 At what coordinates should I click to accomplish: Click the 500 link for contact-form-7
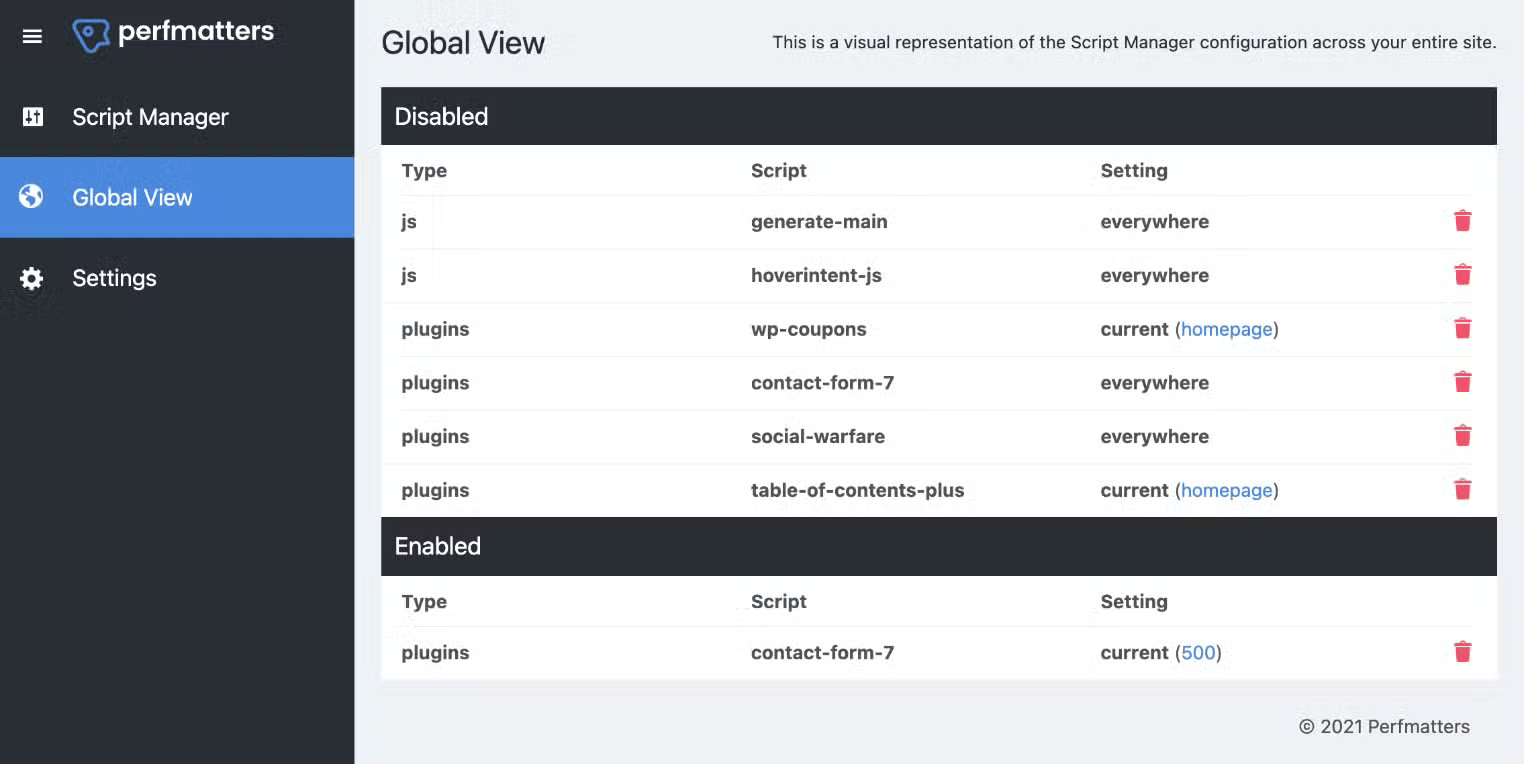[x=1199, y=652]
